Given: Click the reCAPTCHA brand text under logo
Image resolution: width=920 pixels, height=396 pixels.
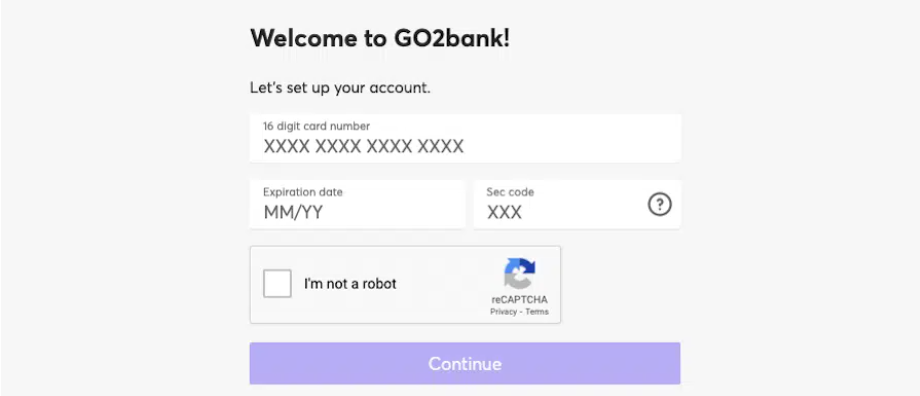Looking at the screenshot, I should click(x=519, y=300).
